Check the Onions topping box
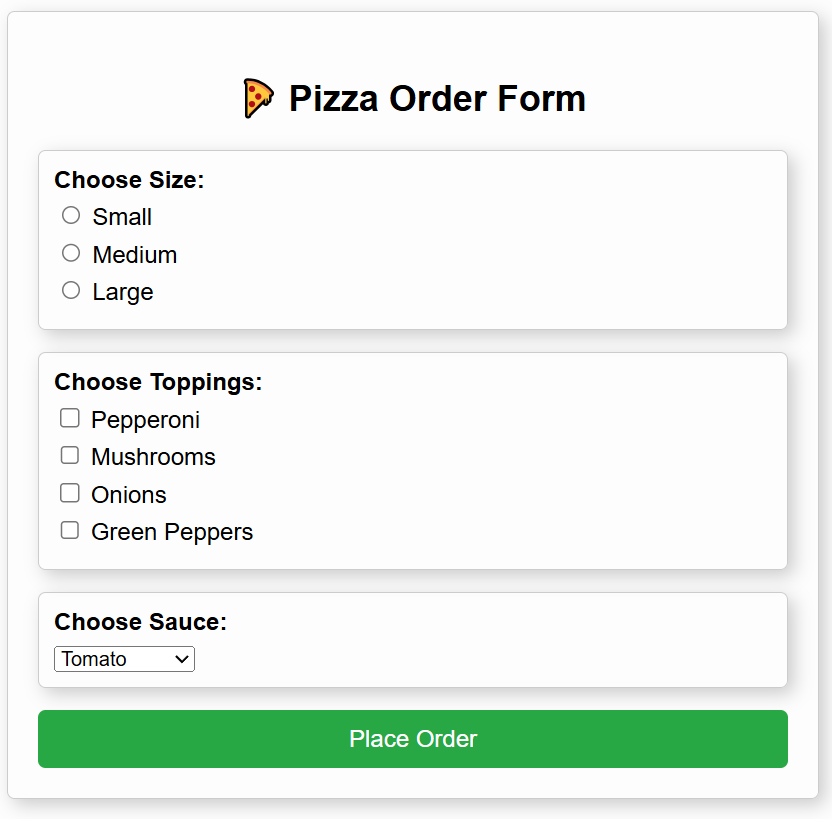832x819 pixels. point(70,493)
